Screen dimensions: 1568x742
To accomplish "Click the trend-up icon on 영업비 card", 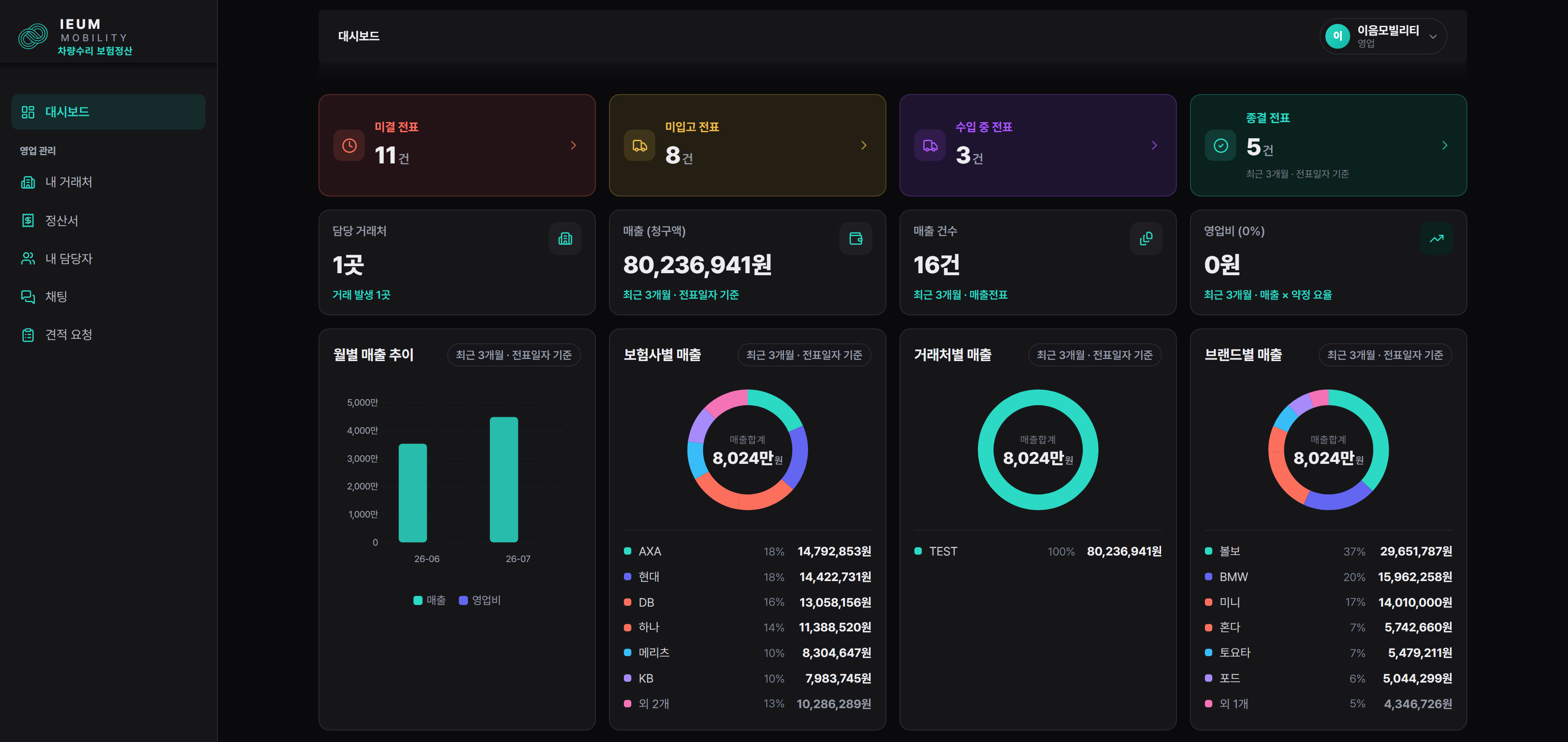I will click(x=1436, y=239).
